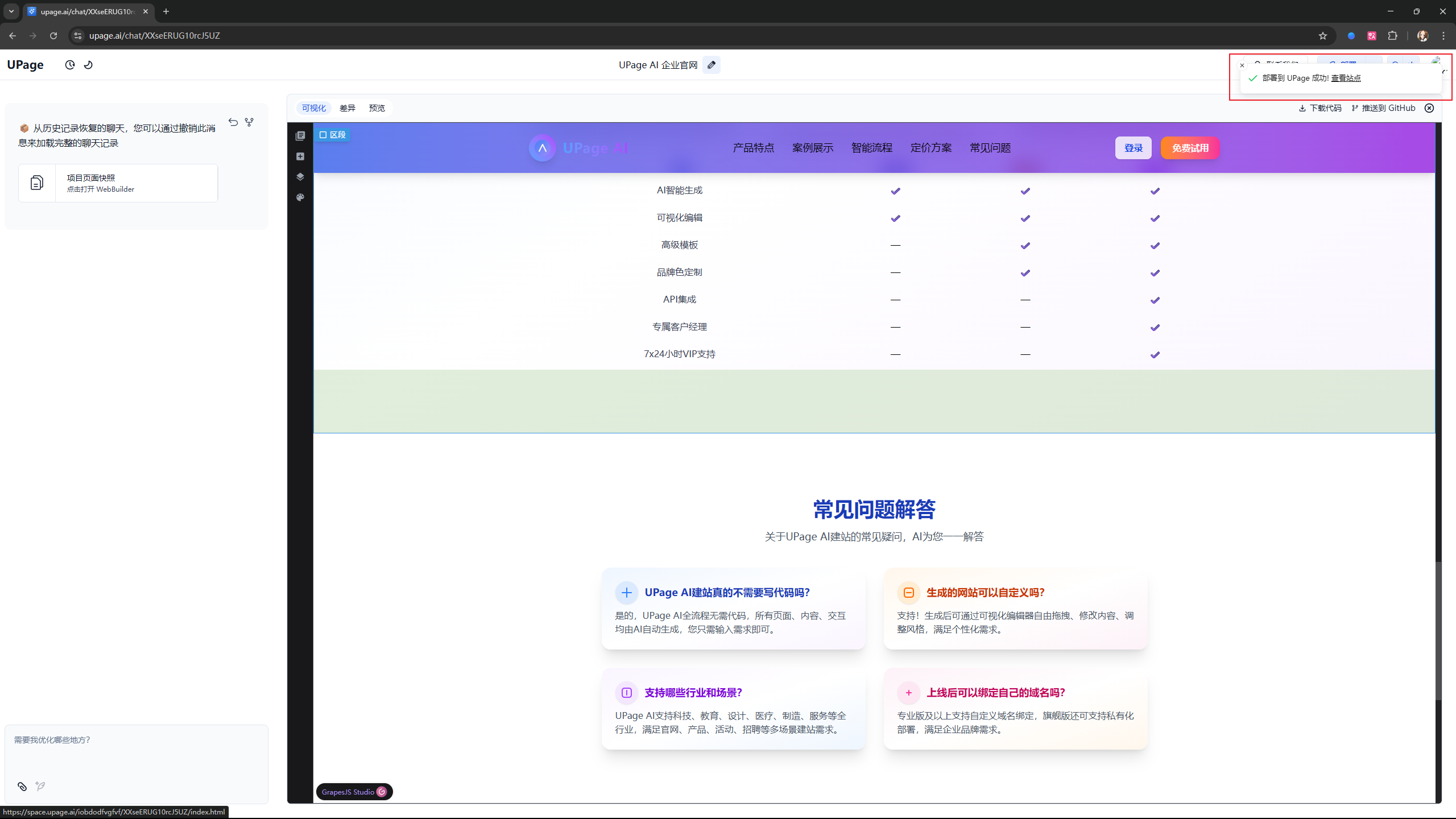Click the UPage AI logo circle
Screen dimensions: 1456x819
(543, 148)
